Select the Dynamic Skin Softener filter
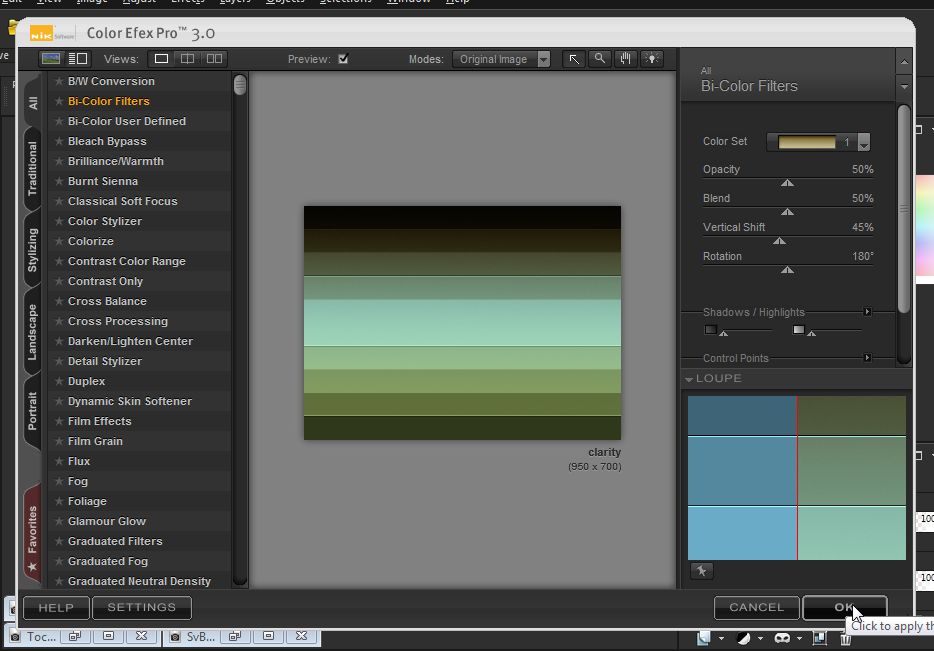This screenshot has height=651, width=934. pyautogui.click(x=130, y=401)
